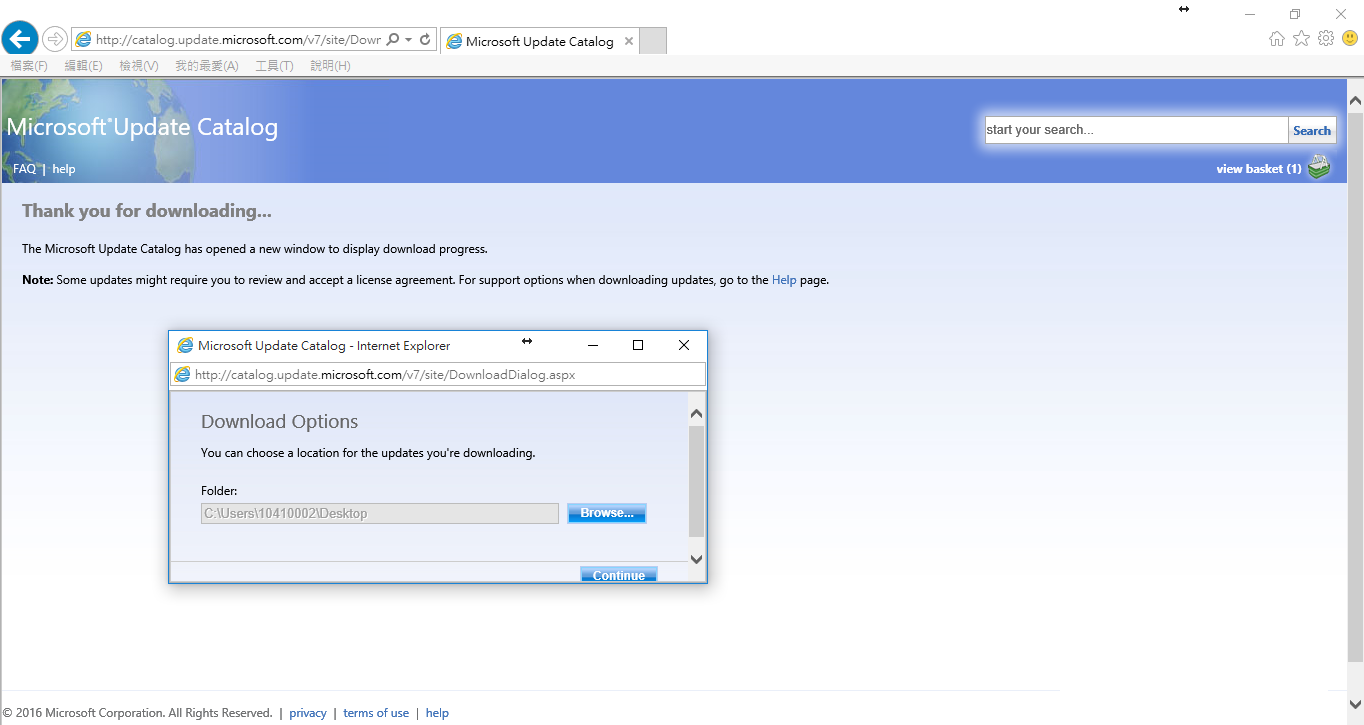Click the page icon in main address bar
This screenshot has height=725, width=1364.
pos(83,40)
